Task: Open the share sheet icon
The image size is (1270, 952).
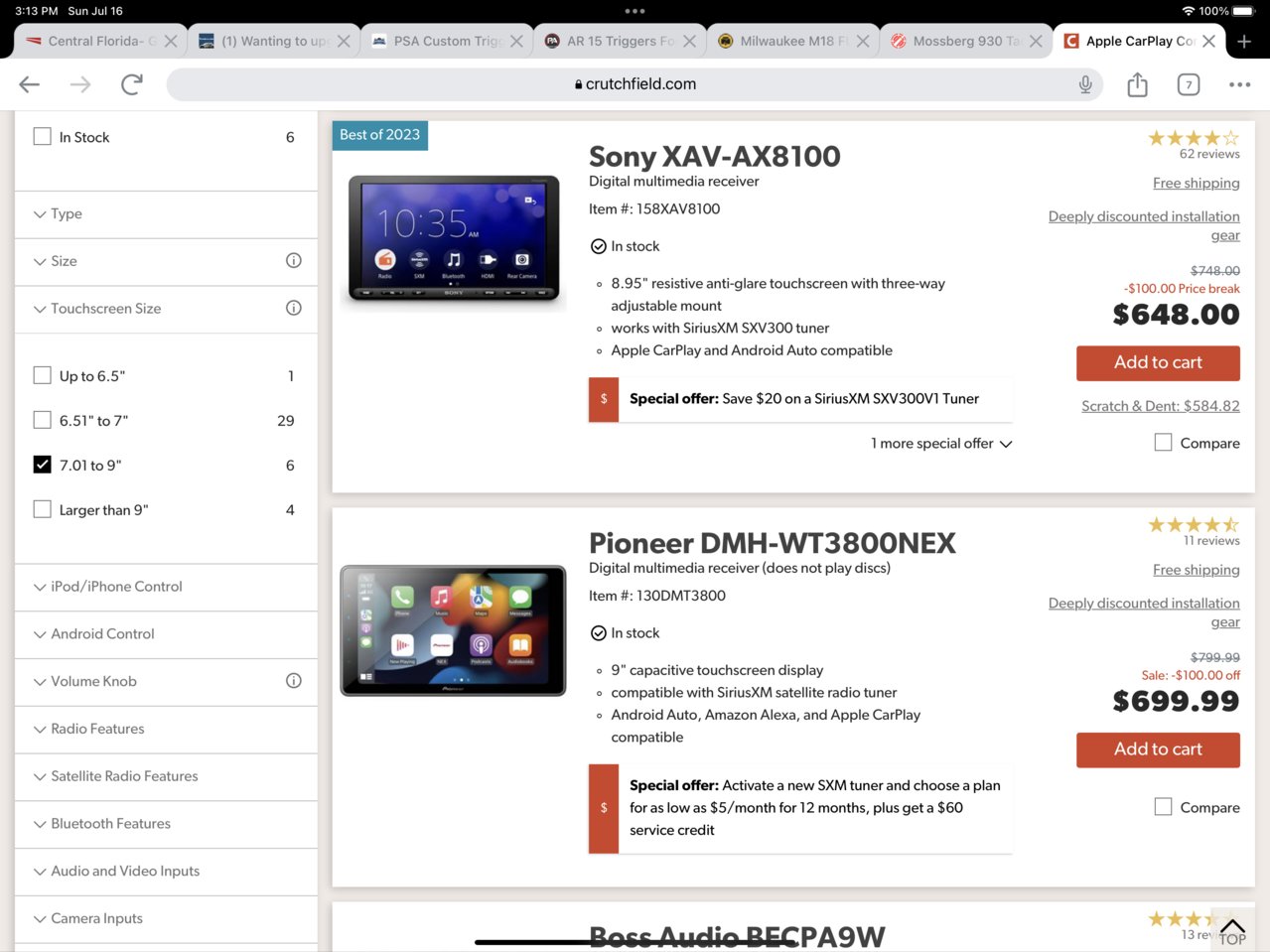Action: pos(1137,84)
